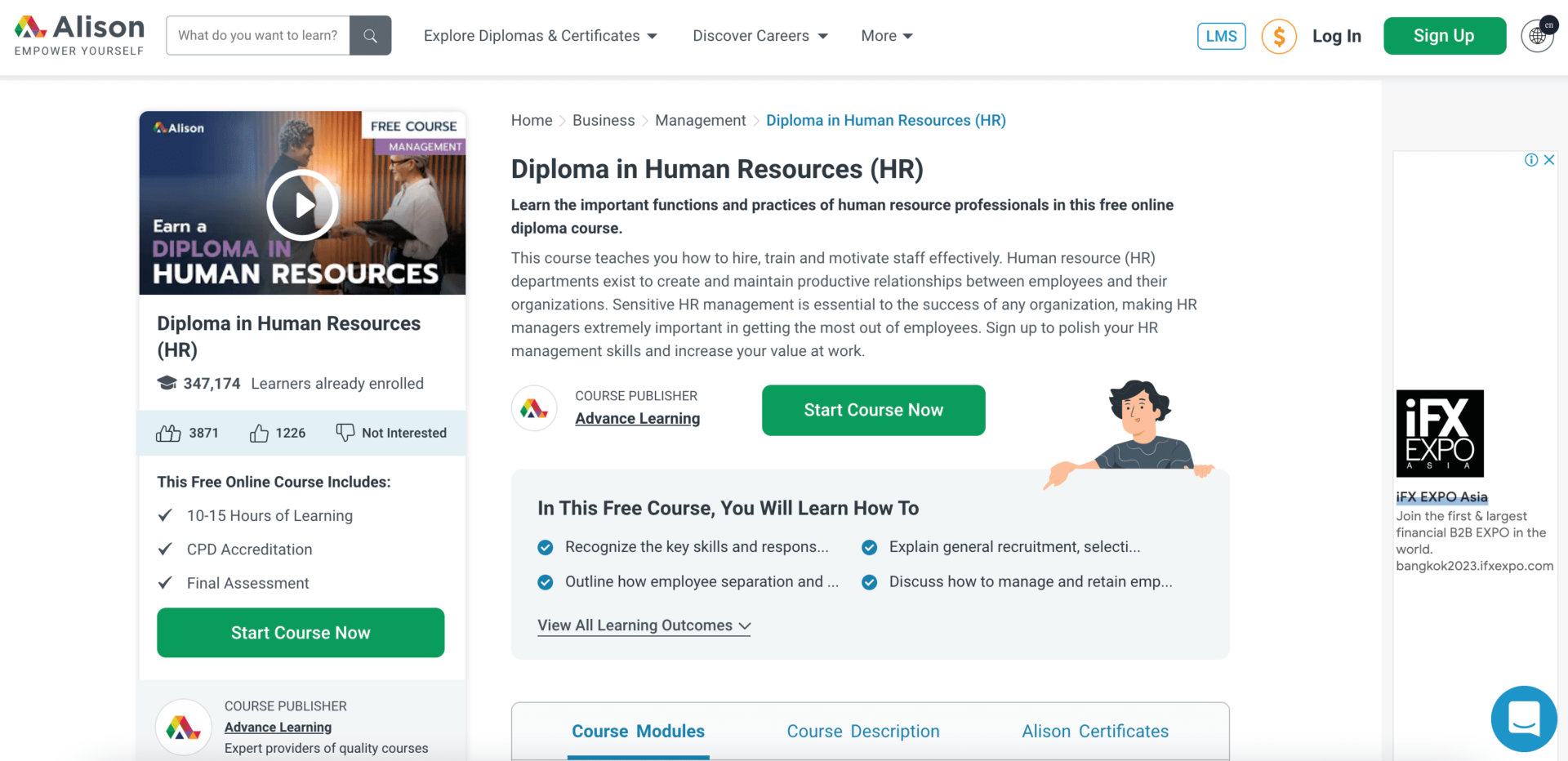
Task: Switch to the Course Description tab
Action: tap(862, 732)
